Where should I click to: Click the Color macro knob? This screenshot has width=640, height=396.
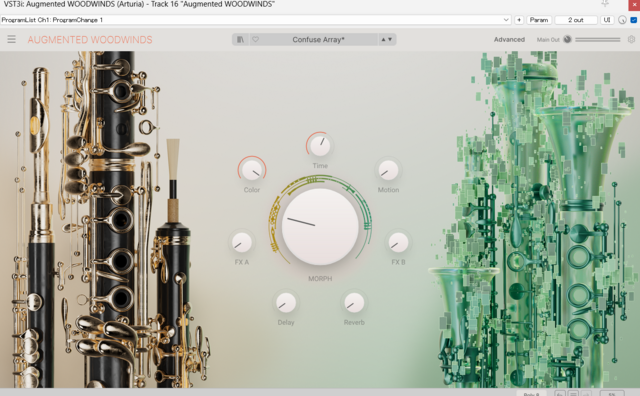pyautogui.click(x=252, y=170)
